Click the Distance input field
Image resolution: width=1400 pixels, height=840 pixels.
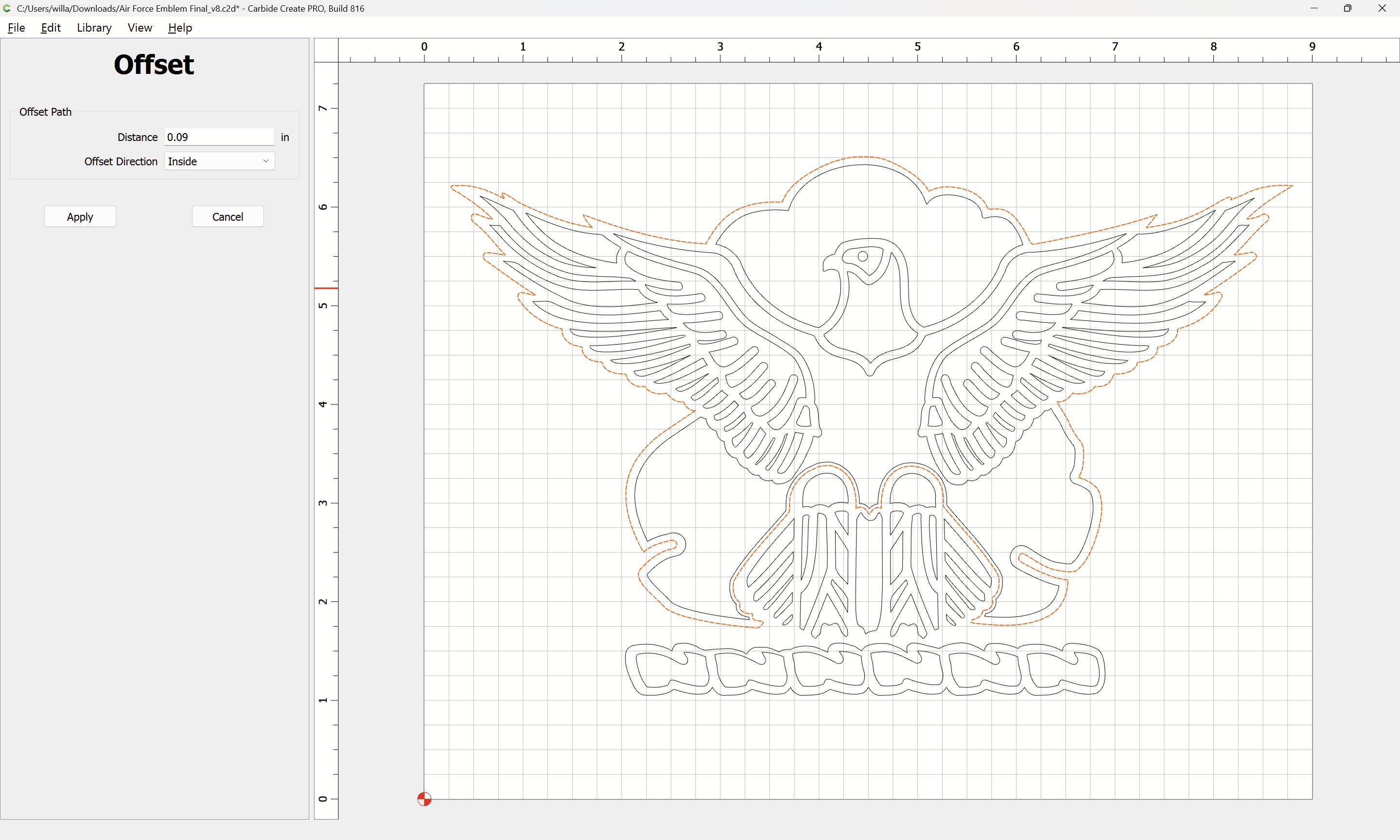coord(220,137)
